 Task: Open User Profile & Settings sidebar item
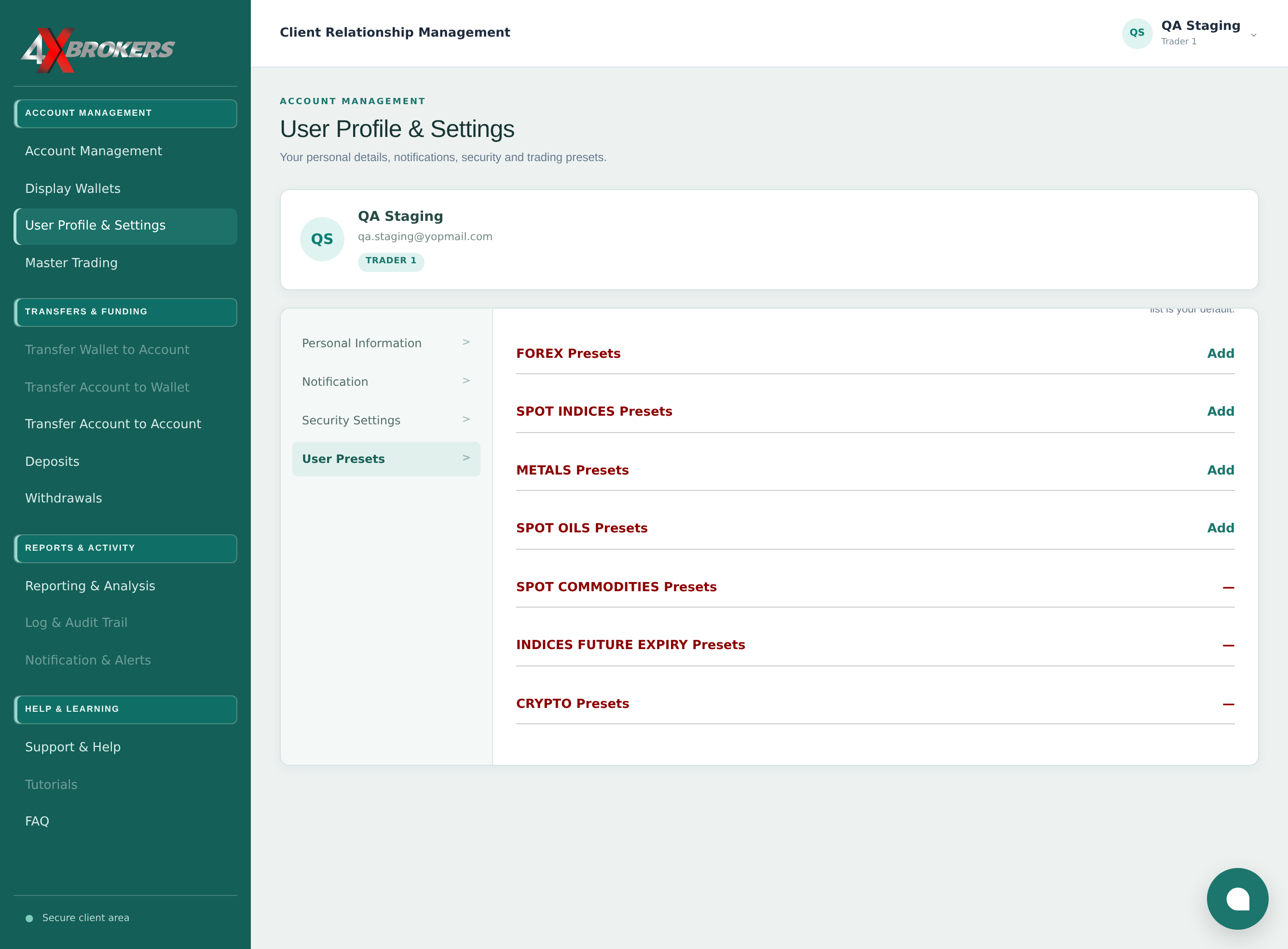[x=125, y=226]
